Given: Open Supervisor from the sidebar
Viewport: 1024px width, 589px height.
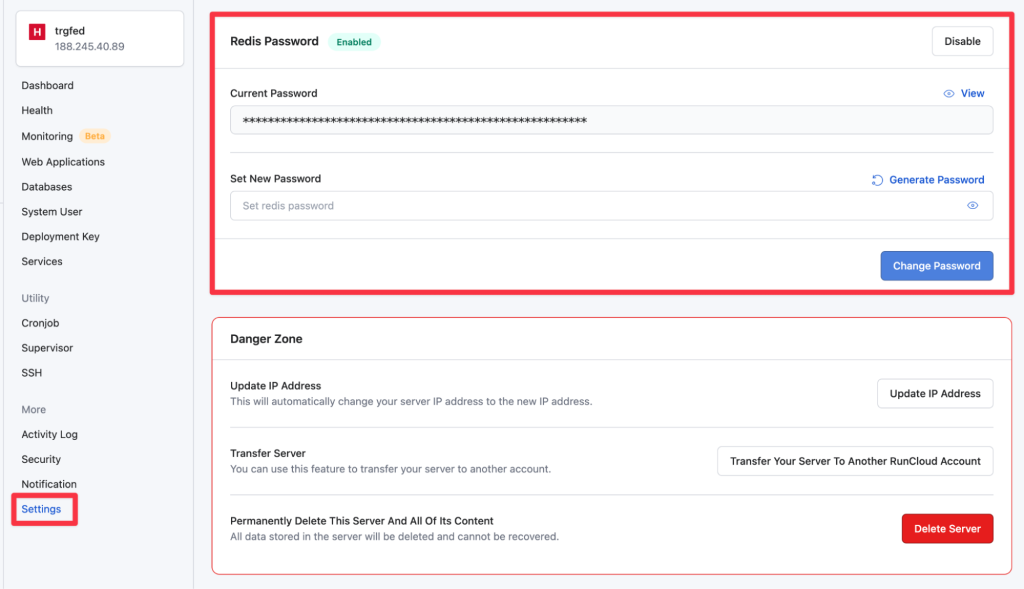Looking at the screenshot, I should tap(47, 348).
